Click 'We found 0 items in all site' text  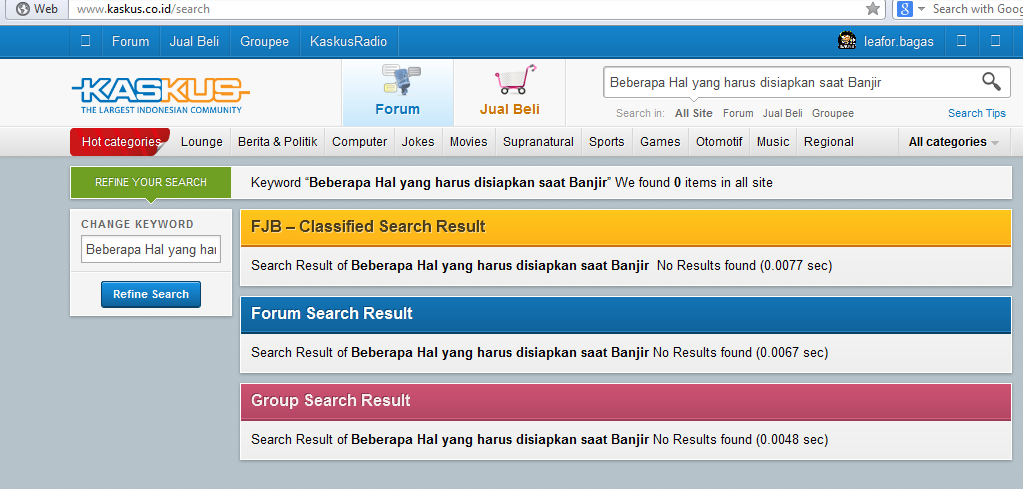[x=694, y=183]
